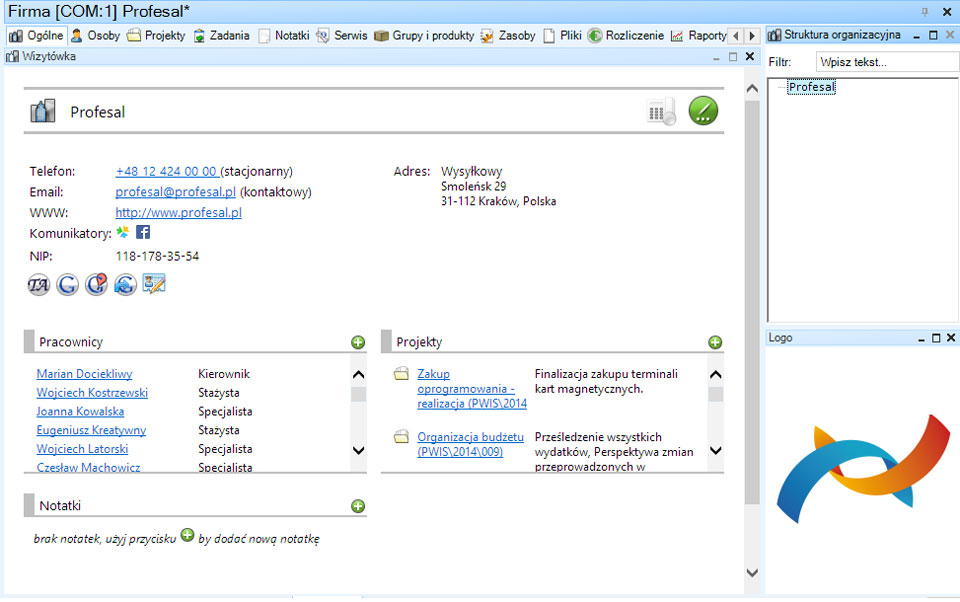Click the plain round G icon
This screenshot has height=602, width=960.
(x=67, y=284)
